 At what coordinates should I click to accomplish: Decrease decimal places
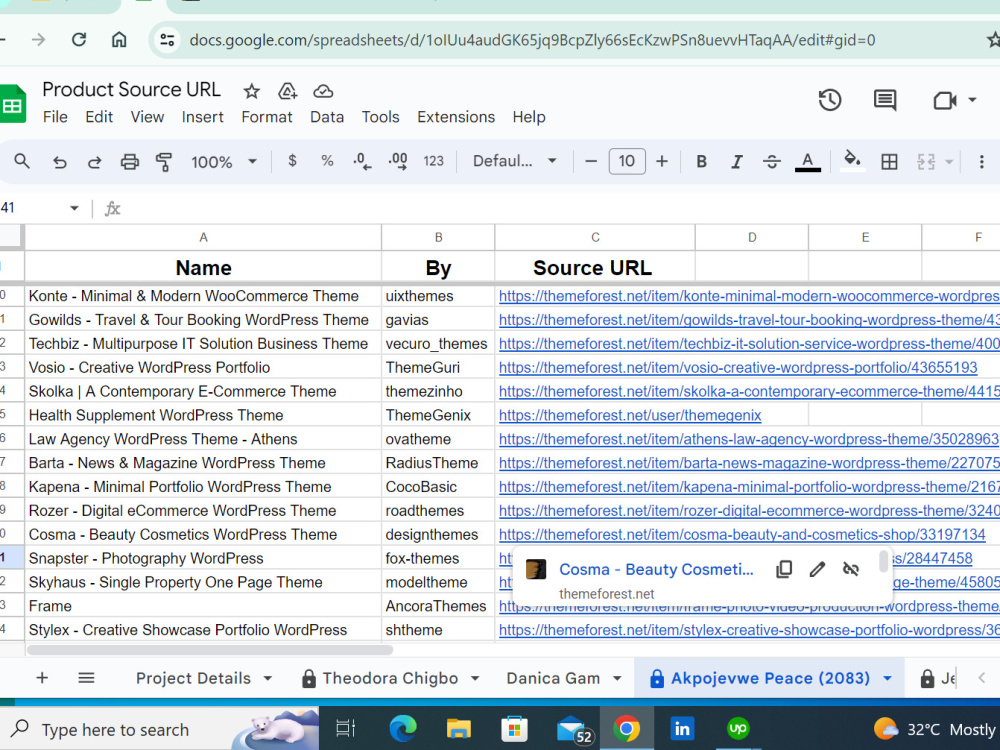(362, 161)
